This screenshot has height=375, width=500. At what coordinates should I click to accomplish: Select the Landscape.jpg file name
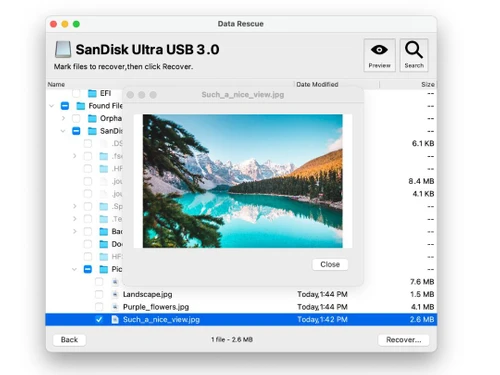[148, 294]
